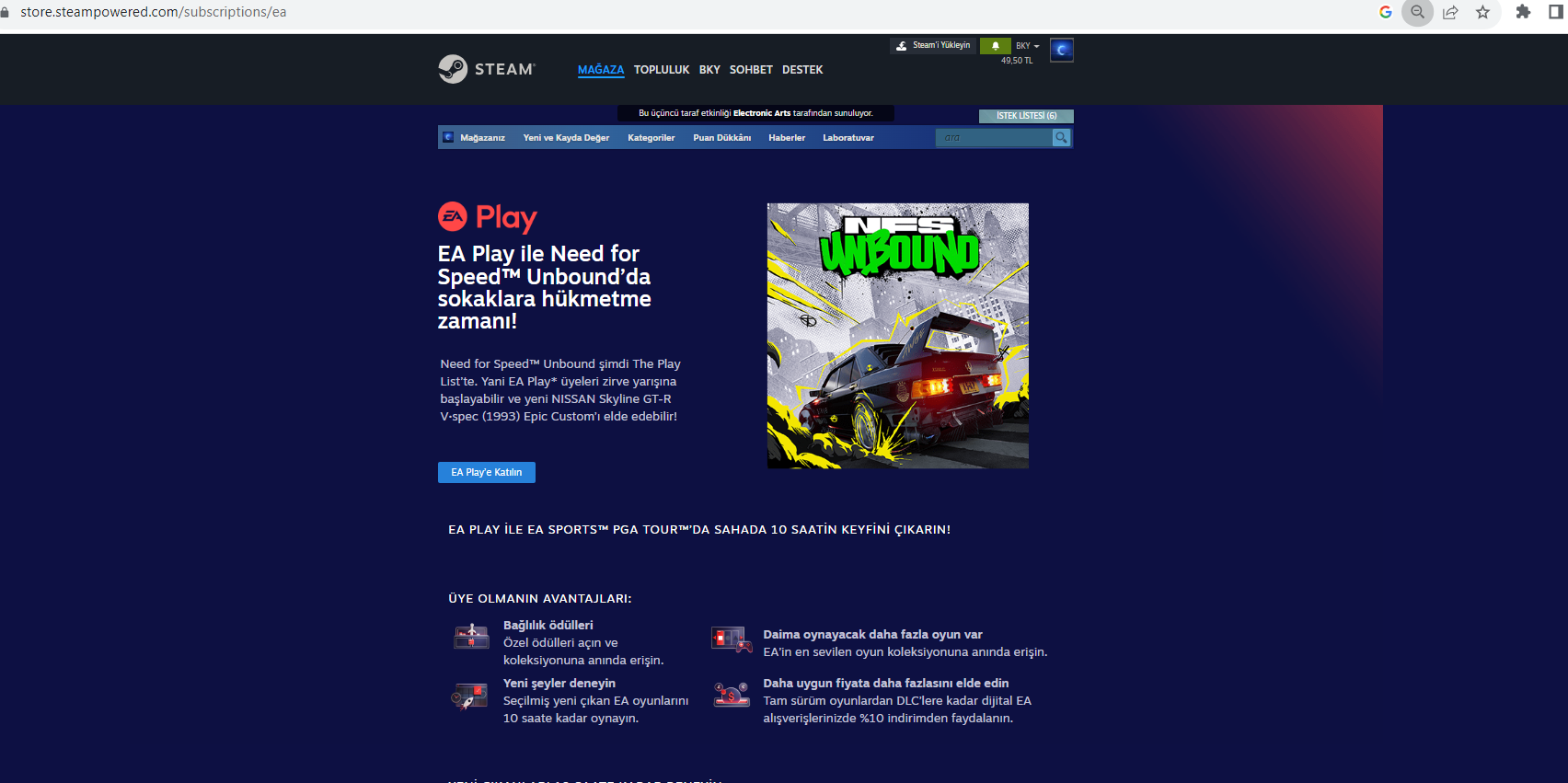1568x783 pixels.
Task: Focus the store search field
Action: [x=994, y=137]
